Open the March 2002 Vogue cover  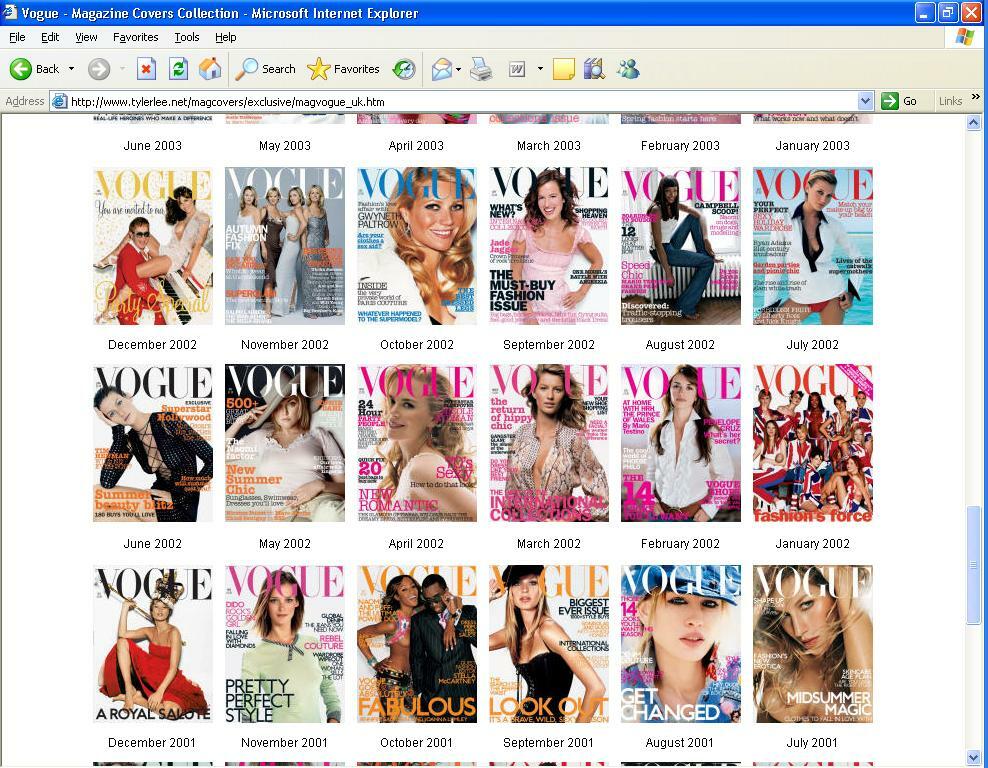point(549,443)
